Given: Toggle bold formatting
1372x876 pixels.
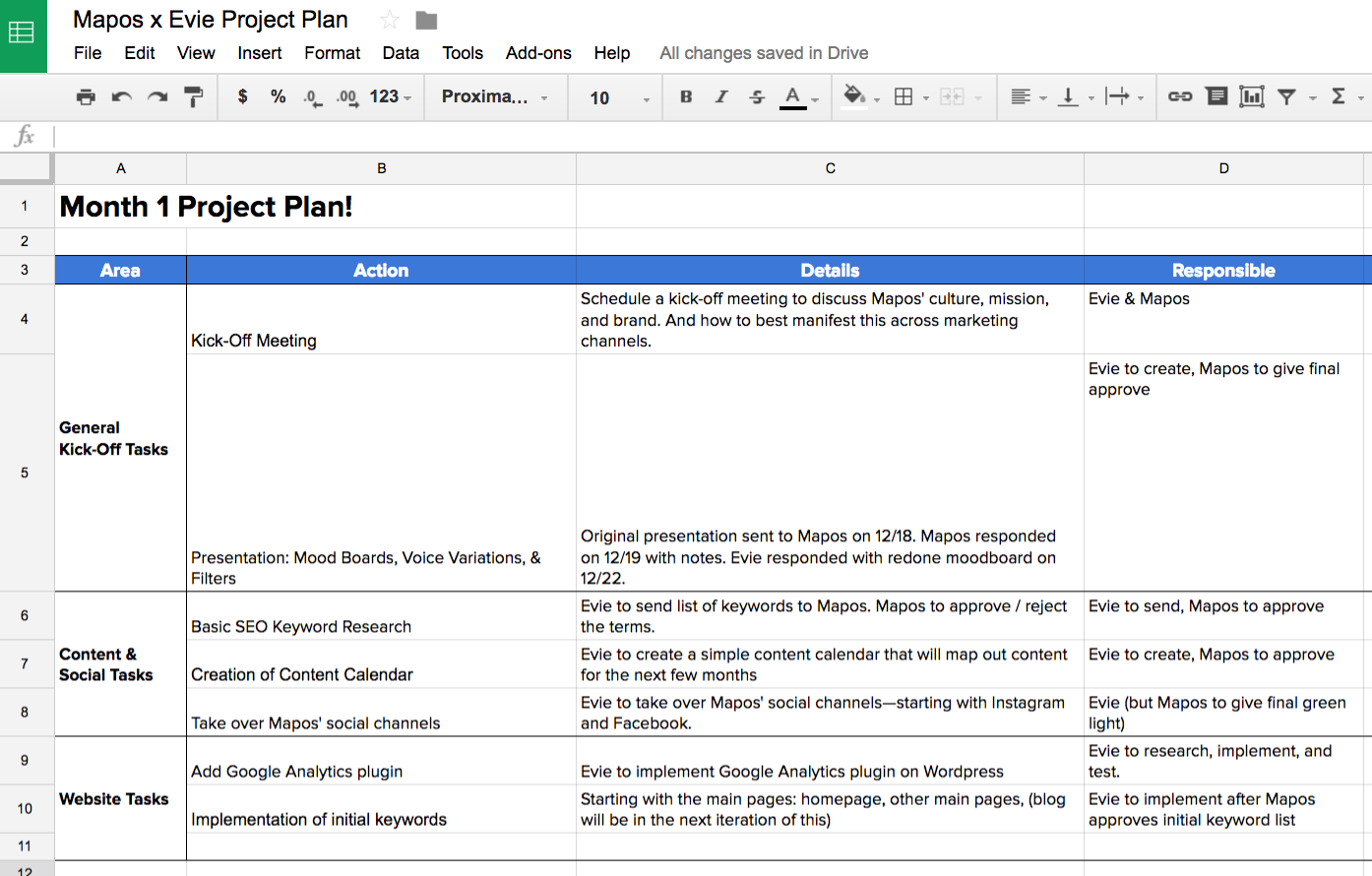Looking at the screenshot, I should click(686, 96).
